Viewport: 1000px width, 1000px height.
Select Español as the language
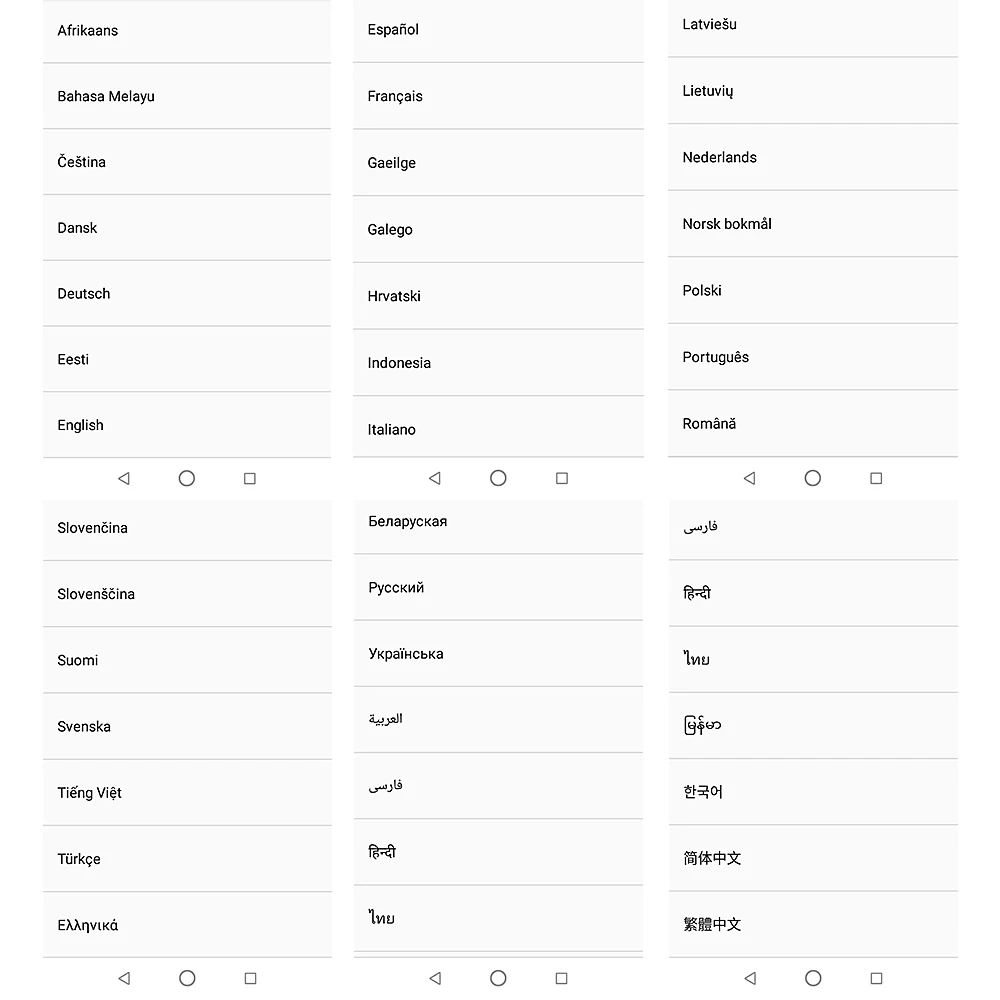498,31
